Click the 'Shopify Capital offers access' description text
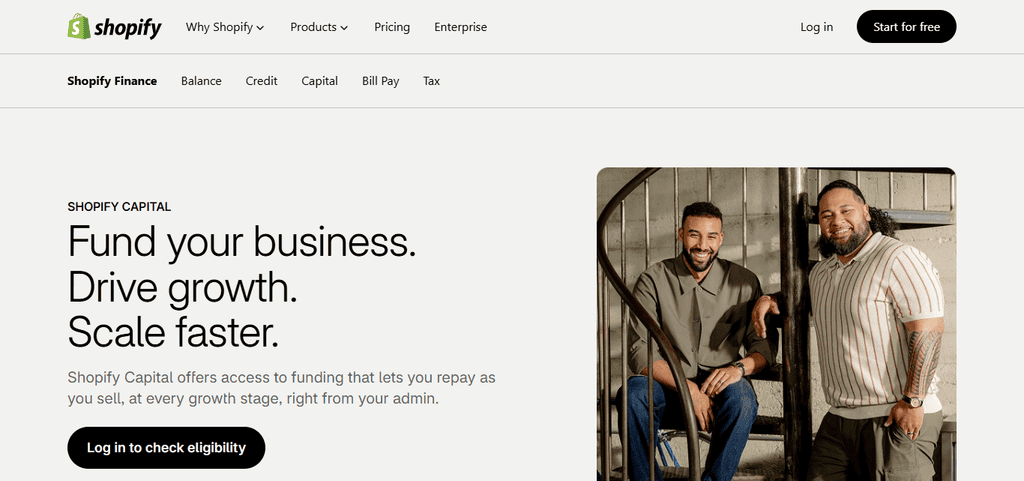This screenshot has height=481, width=1024. click(281, 388)
